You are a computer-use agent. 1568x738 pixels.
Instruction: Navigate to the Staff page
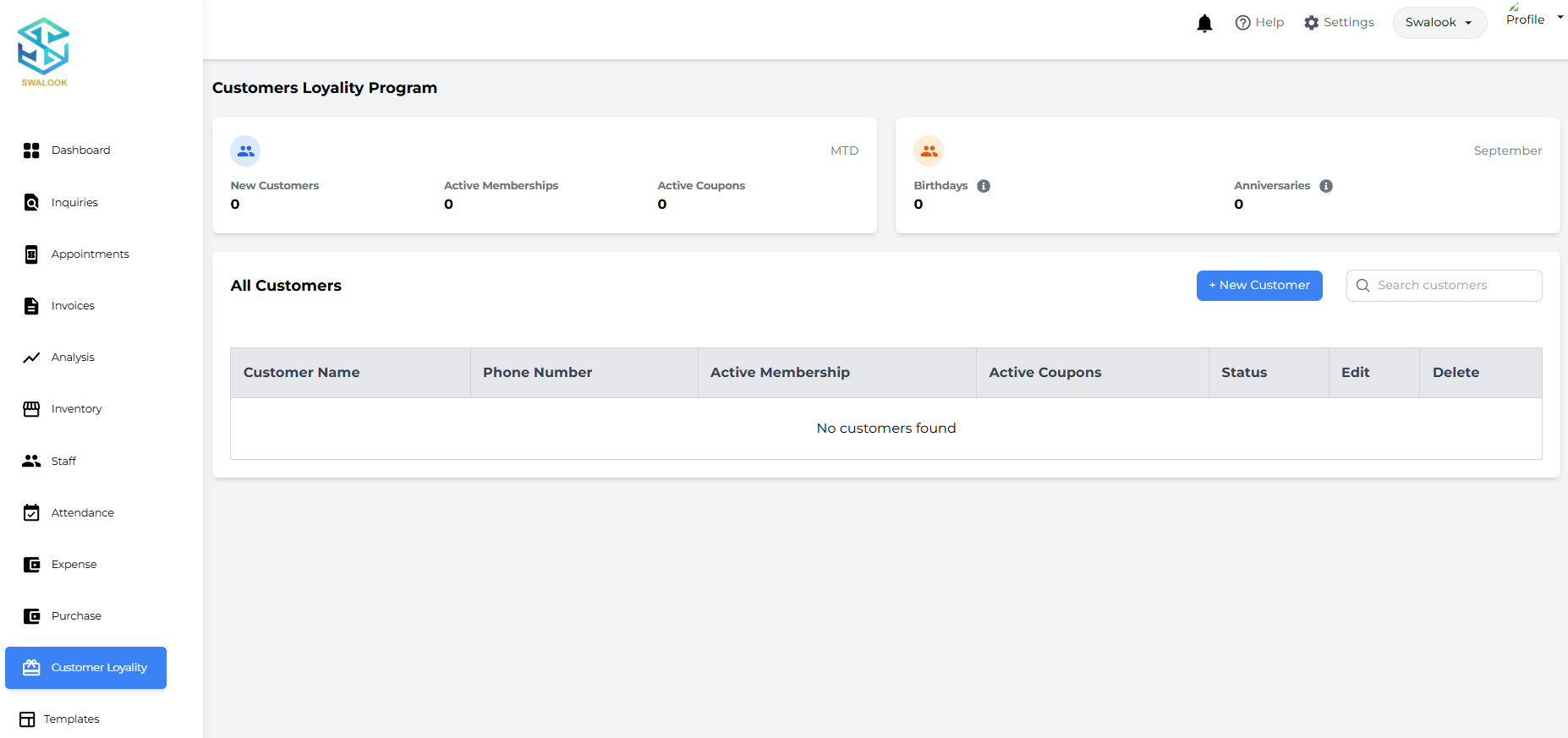(63, 462)
